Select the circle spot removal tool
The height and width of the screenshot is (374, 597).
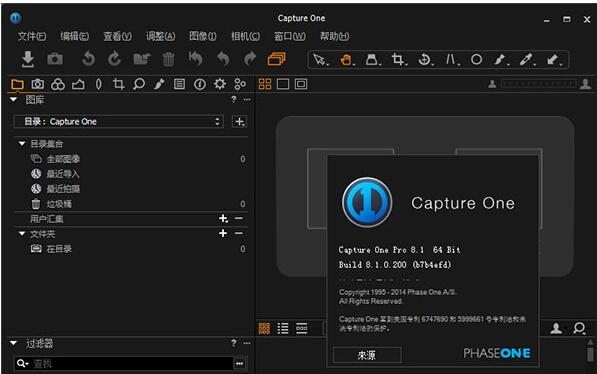(476, 60)
